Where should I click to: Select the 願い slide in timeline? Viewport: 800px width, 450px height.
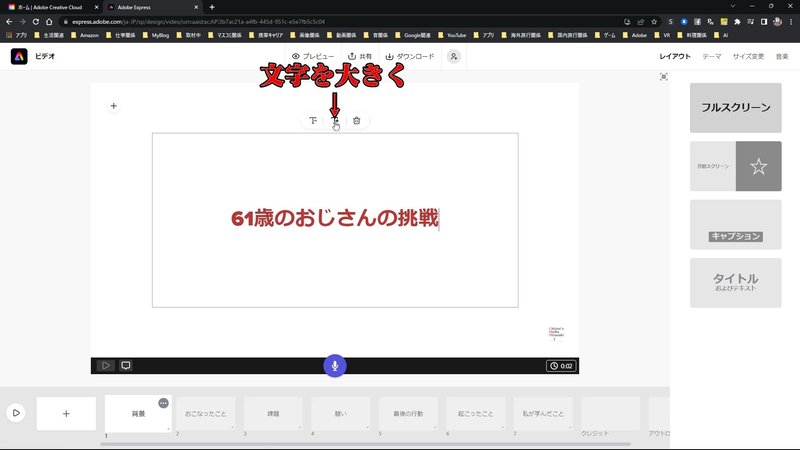coord(341,414)
